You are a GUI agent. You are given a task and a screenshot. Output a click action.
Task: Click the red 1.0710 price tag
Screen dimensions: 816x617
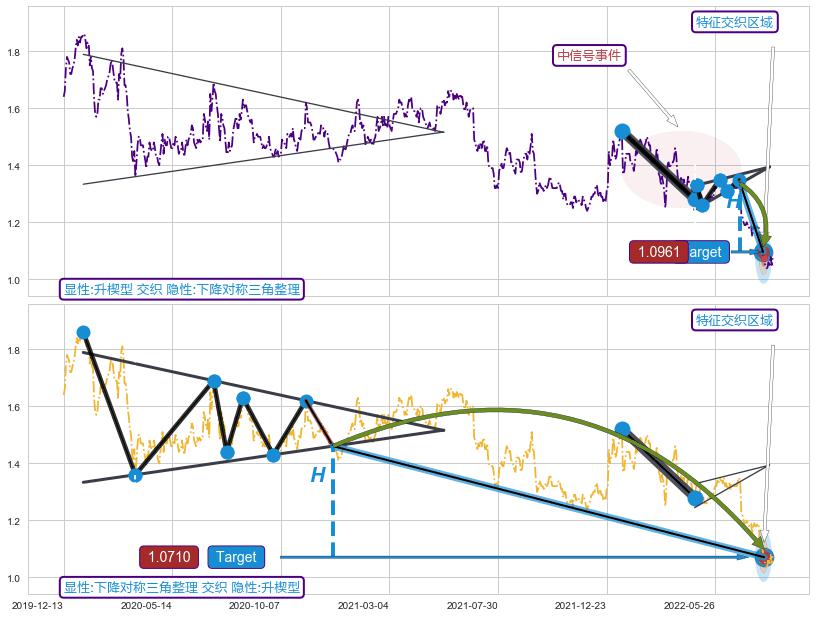coord(169,557)
